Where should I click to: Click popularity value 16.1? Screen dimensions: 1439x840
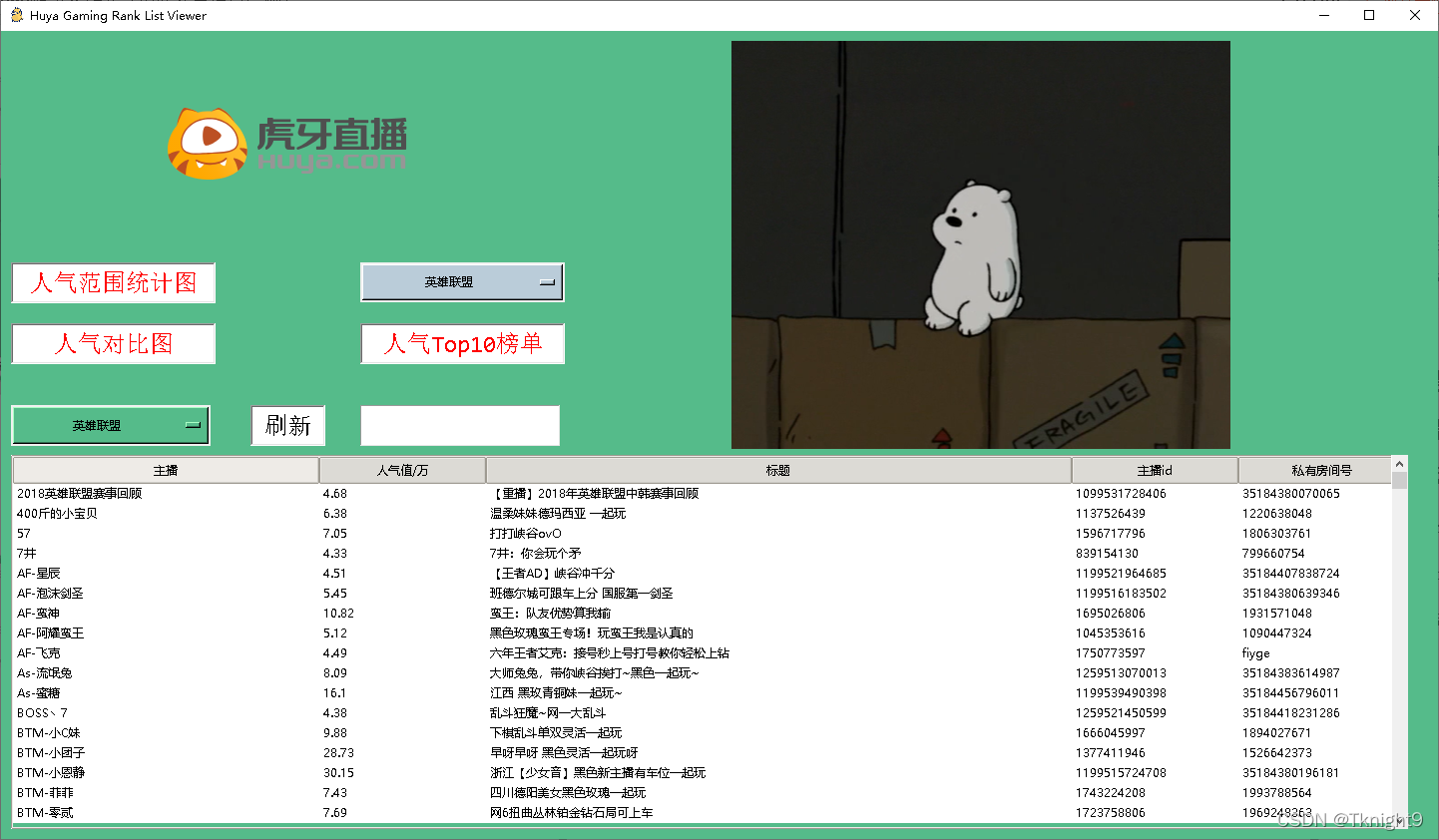334,692
